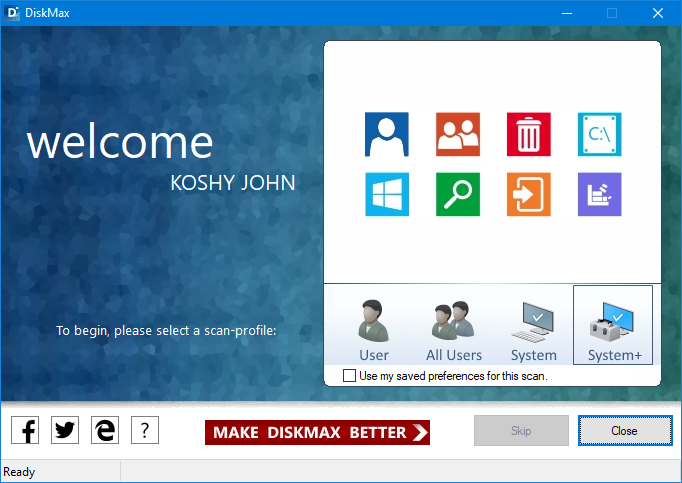
Task: Choose the System+ scan profile
Action: 613,325
